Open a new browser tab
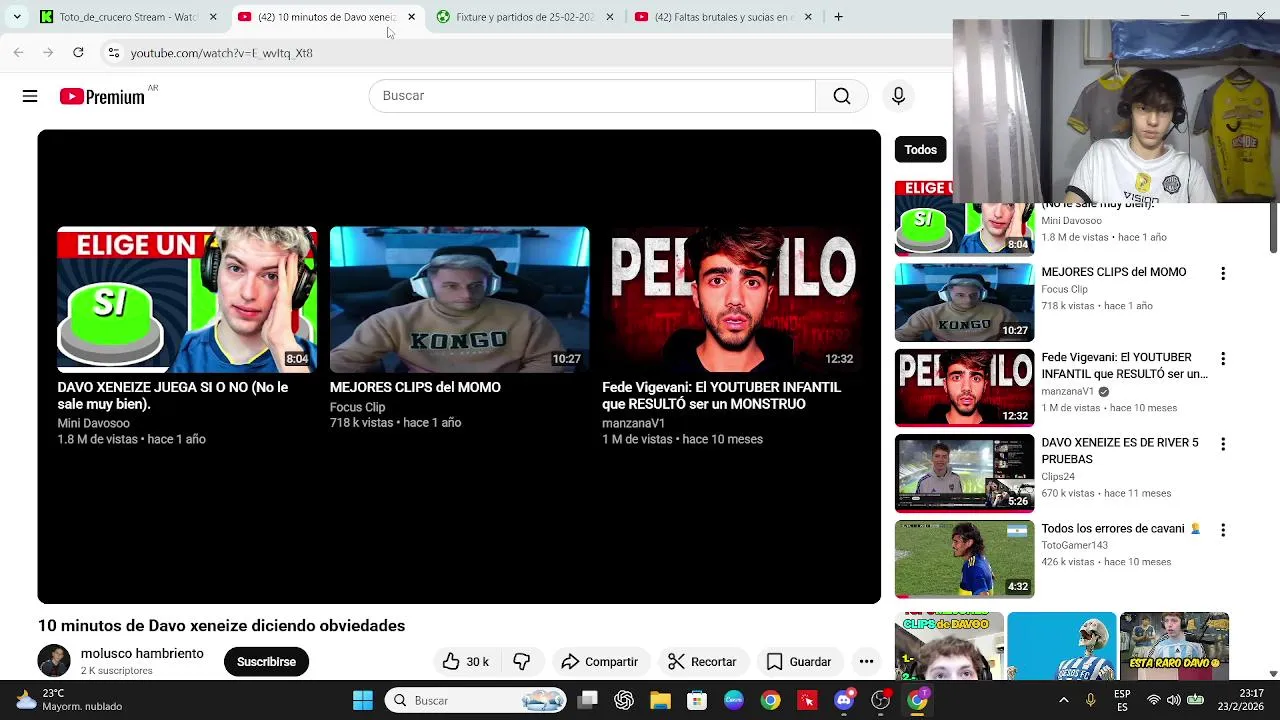 [x=838, y=17]
